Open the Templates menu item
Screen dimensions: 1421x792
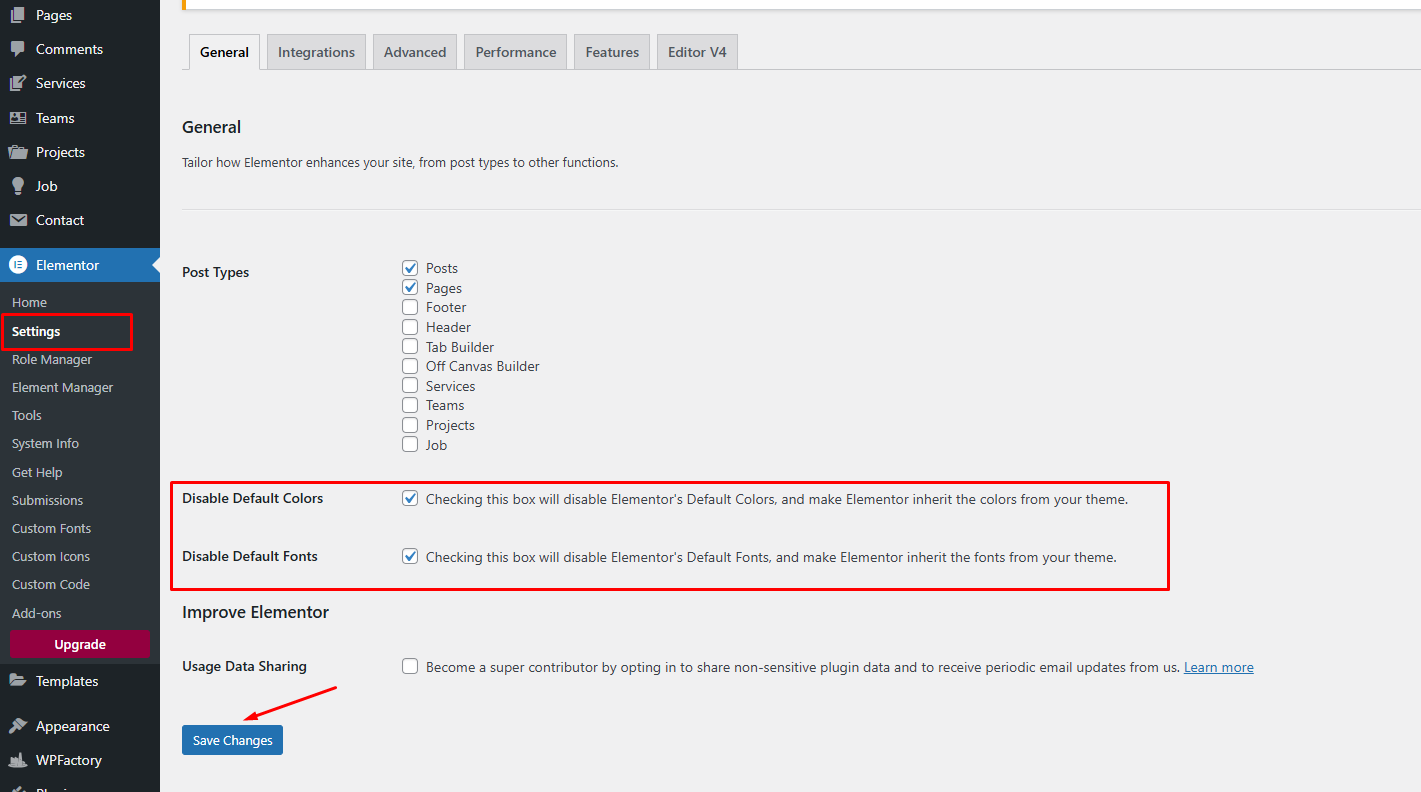[x=80, y=681]
